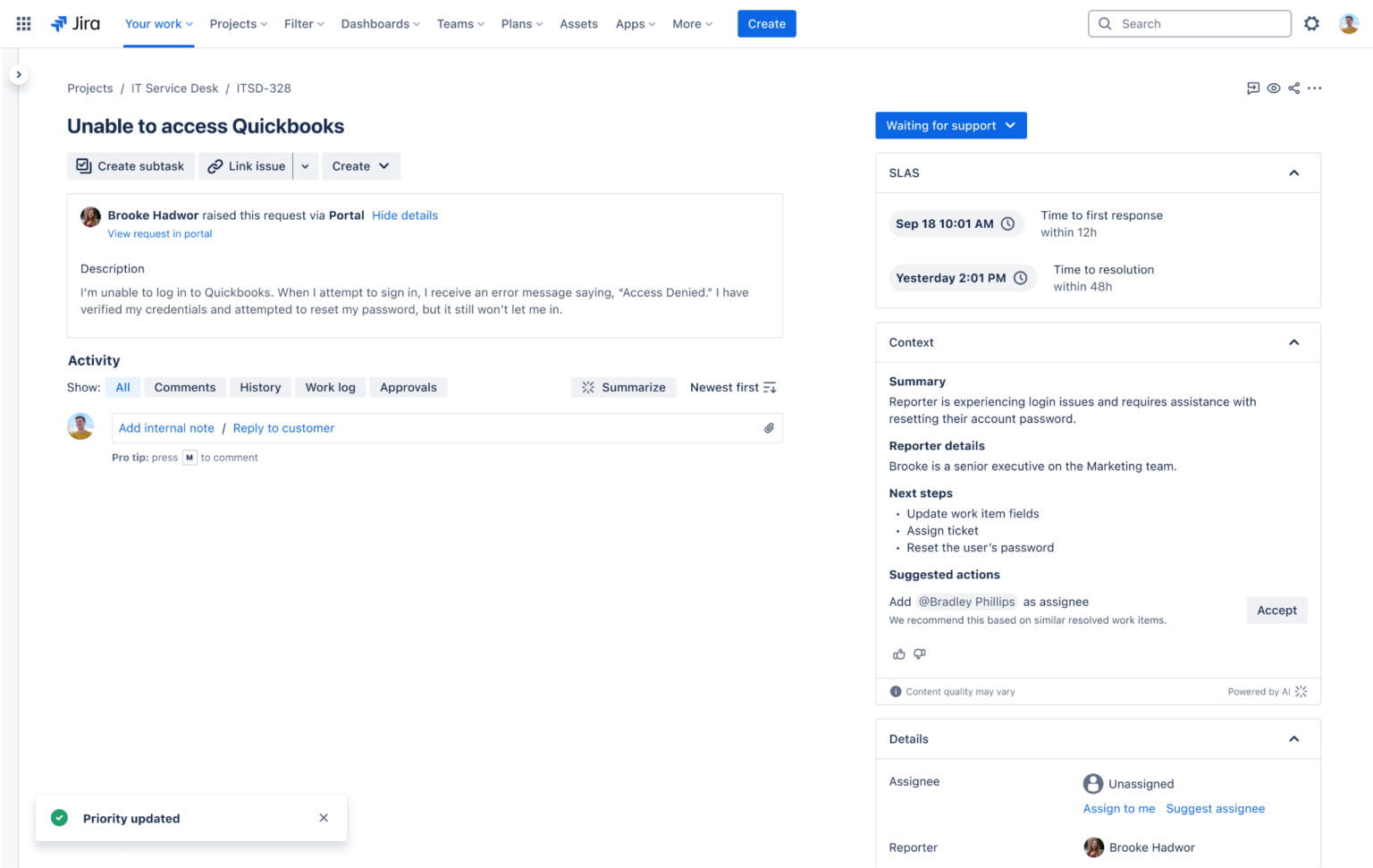This screenshot has height=868, width=1373.
Task: Expand the left sidebar with arrow
Action: (19, 75)
